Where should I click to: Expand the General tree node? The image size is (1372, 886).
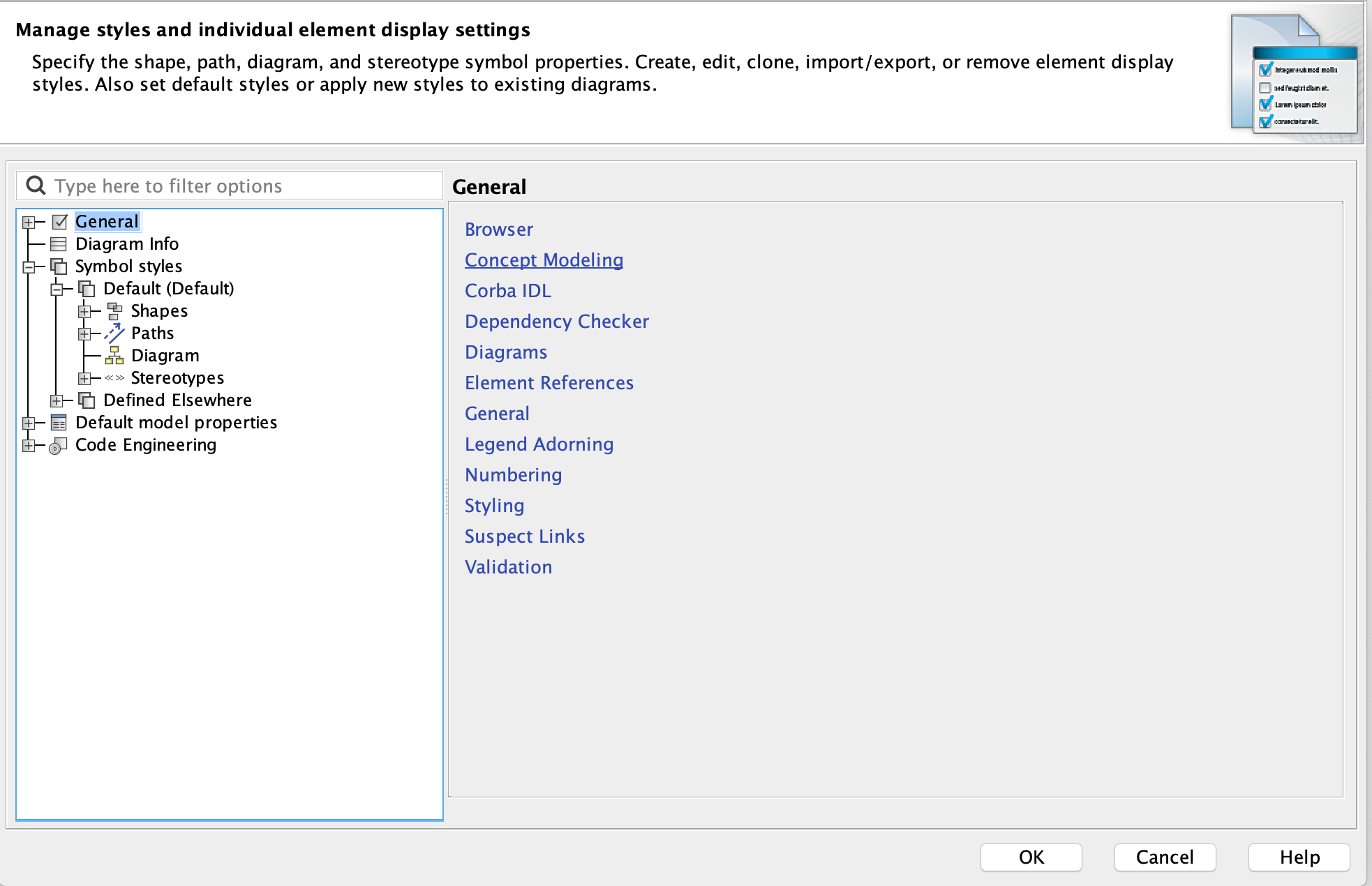[29, 222]
